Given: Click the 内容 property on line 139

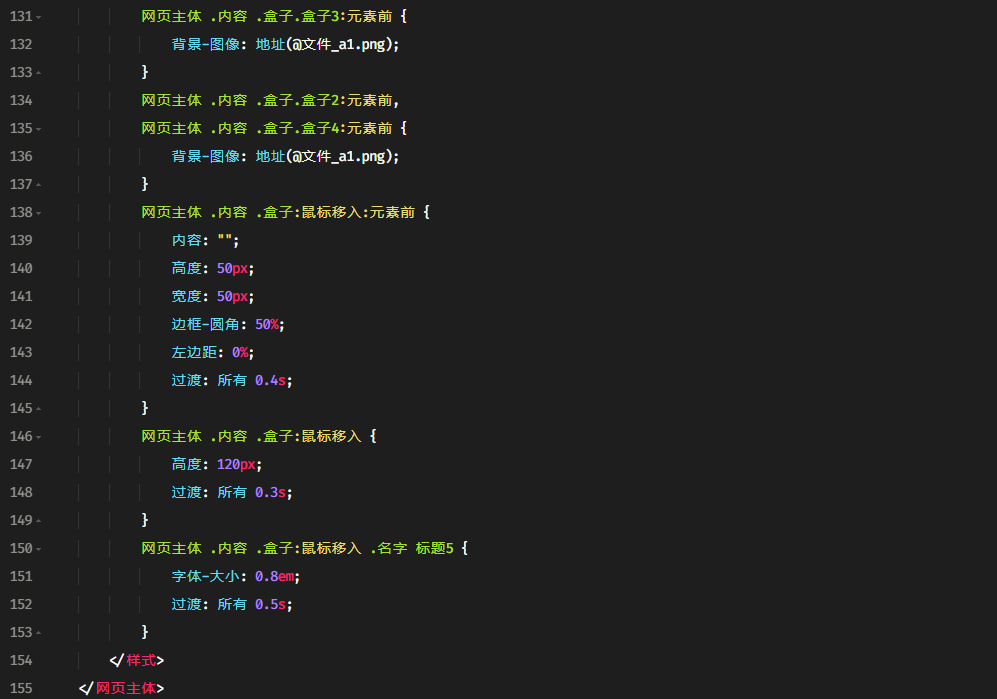Looking at the screenshot, I should point(186,240).
